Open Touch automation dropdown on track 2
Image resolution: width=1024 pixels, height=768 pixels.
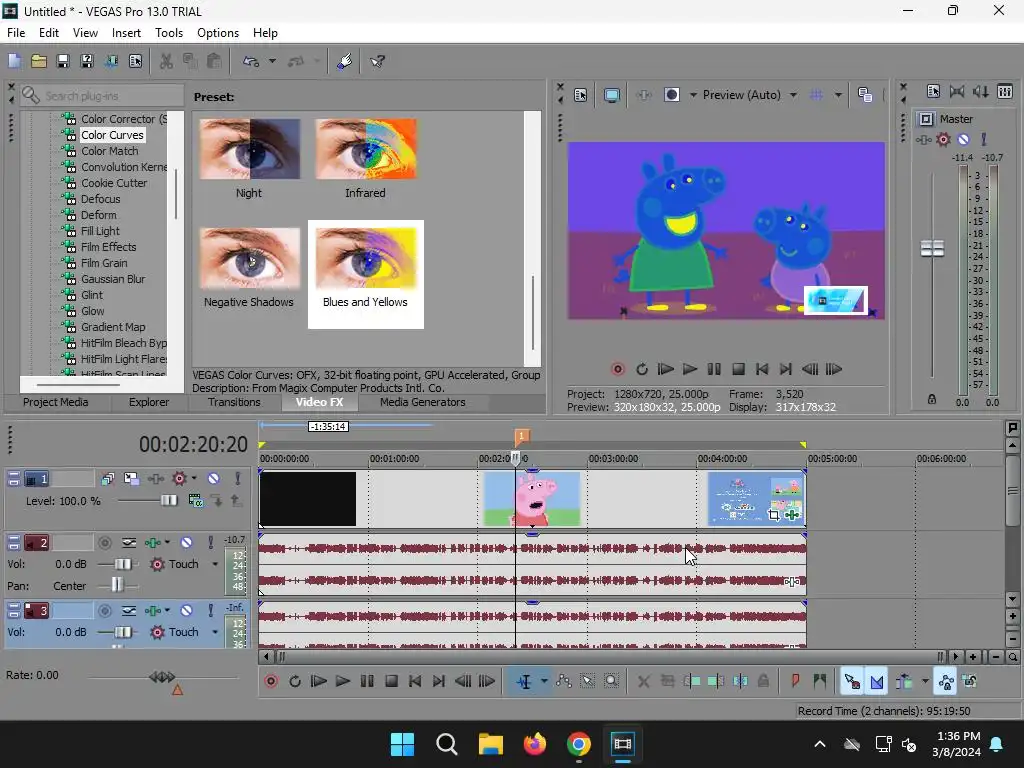[215, 564]
